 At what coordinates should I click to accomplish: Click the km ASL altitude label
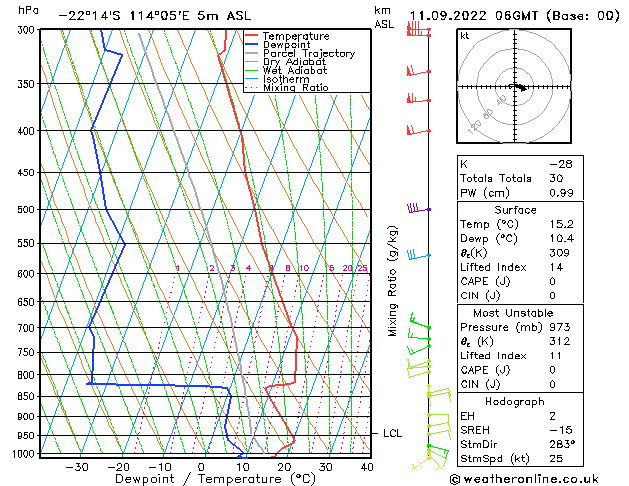(x=384, y=17)
